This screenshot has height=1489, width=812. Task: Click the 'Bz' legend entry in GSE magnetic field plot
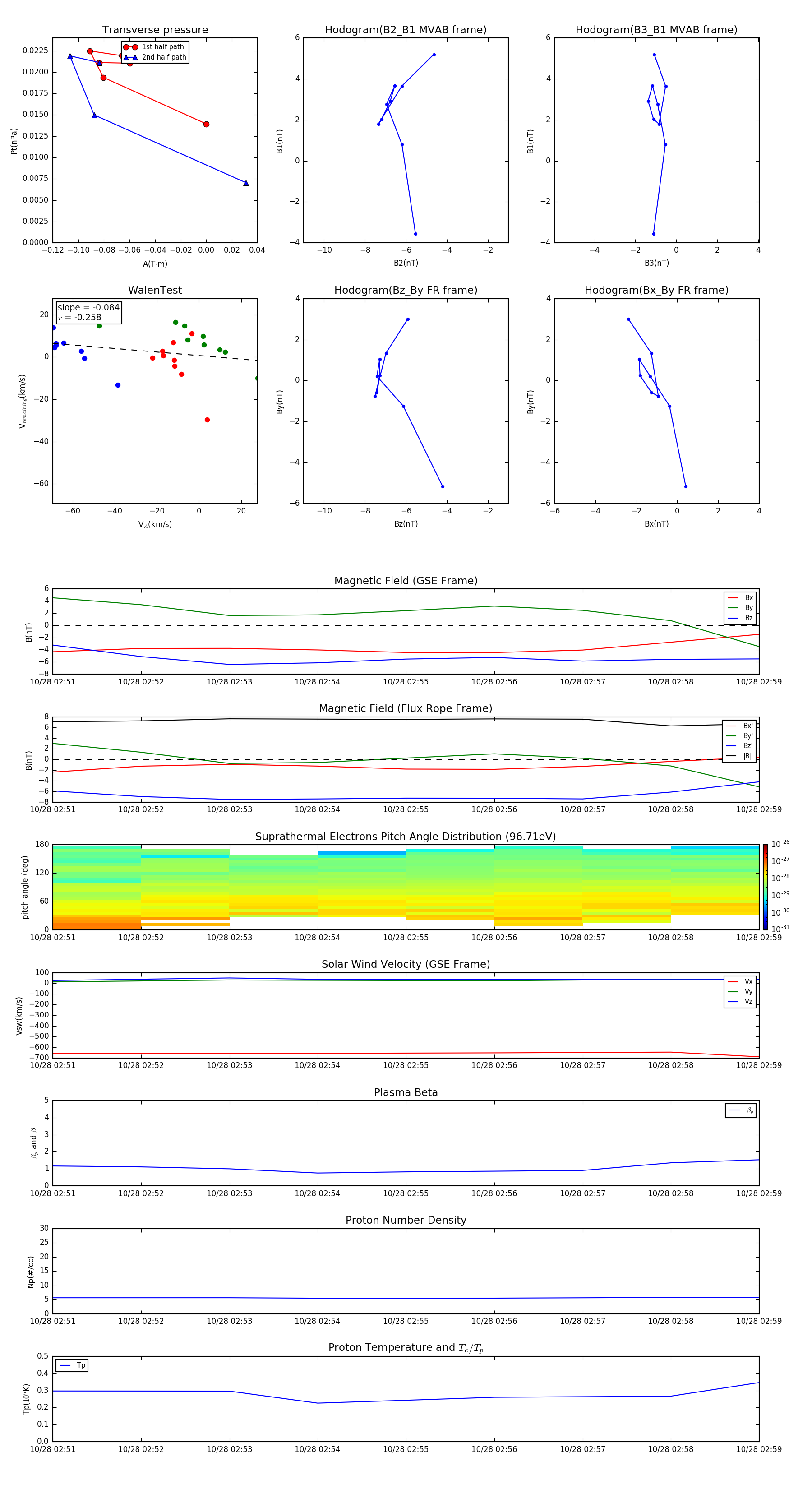pos(740,618)
